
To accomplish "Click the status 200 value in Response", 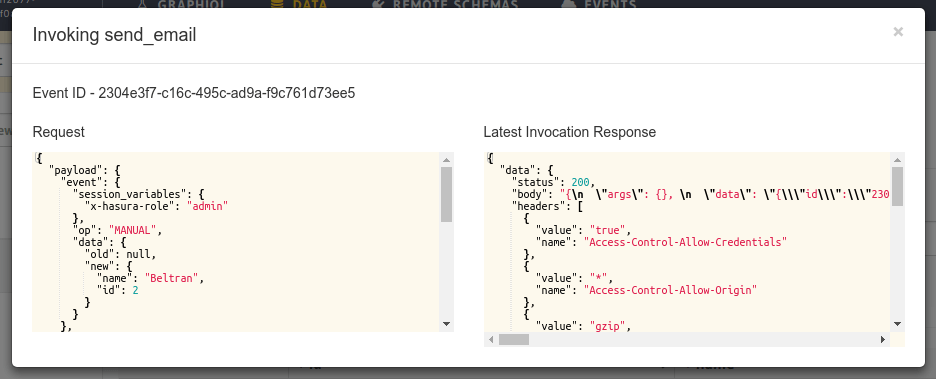I will 580,182.
